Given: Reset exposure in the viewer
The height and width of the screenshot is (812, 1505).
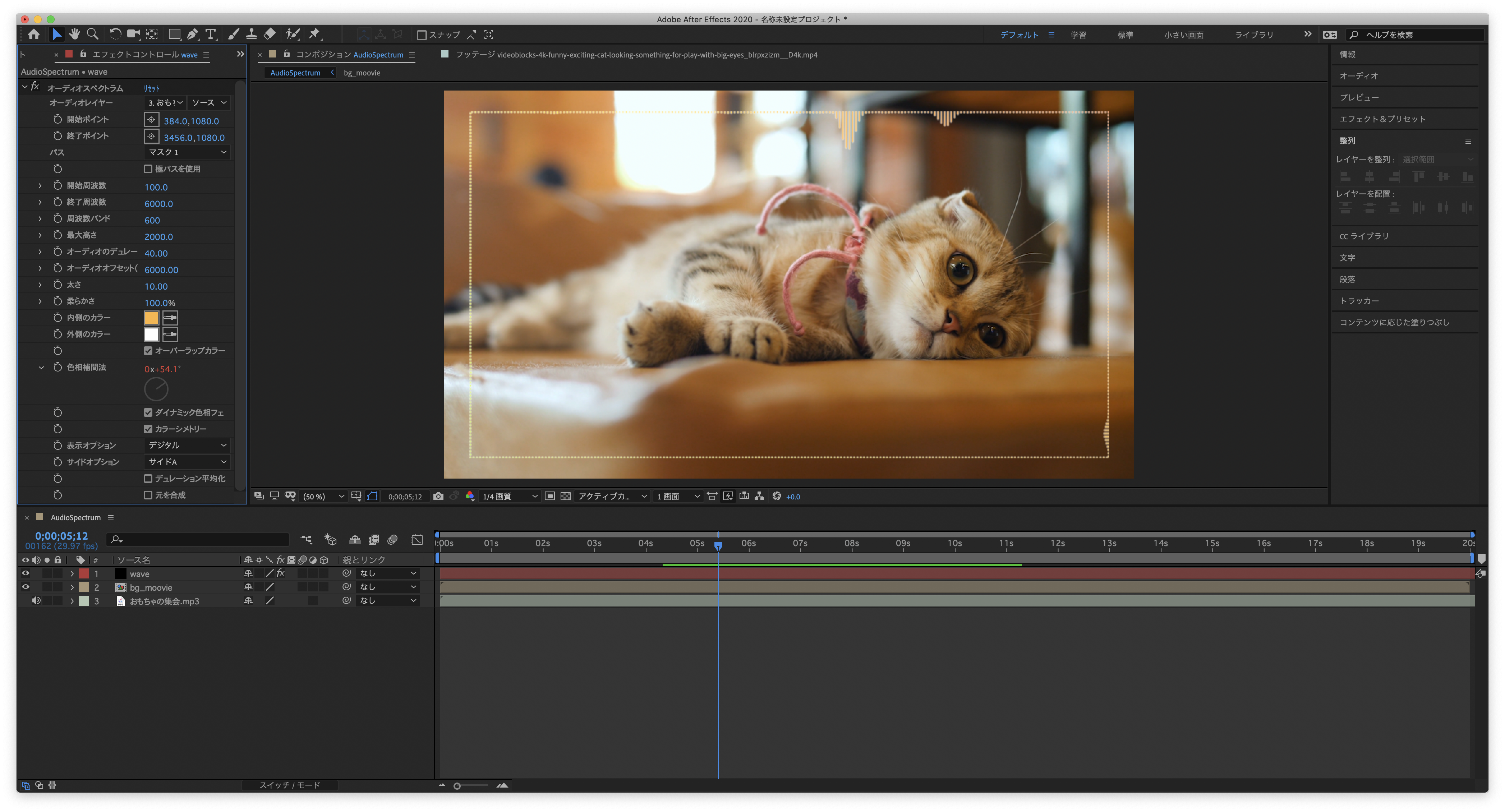Looking at the screenshot, I should (x=777, y=497).
